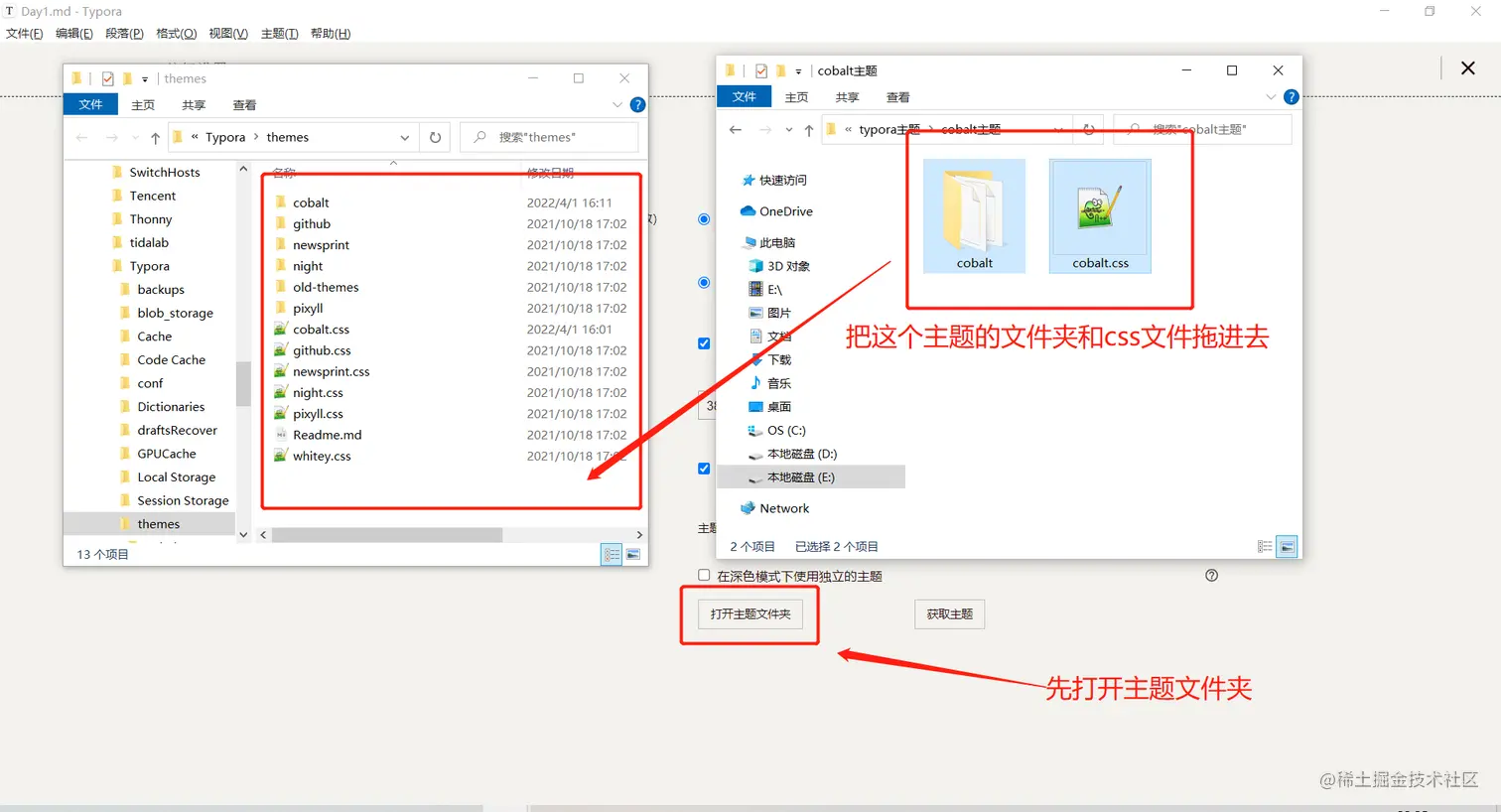Switch the themes window to details view
The width and height of the screenshot is (1501, 812).
612,555
